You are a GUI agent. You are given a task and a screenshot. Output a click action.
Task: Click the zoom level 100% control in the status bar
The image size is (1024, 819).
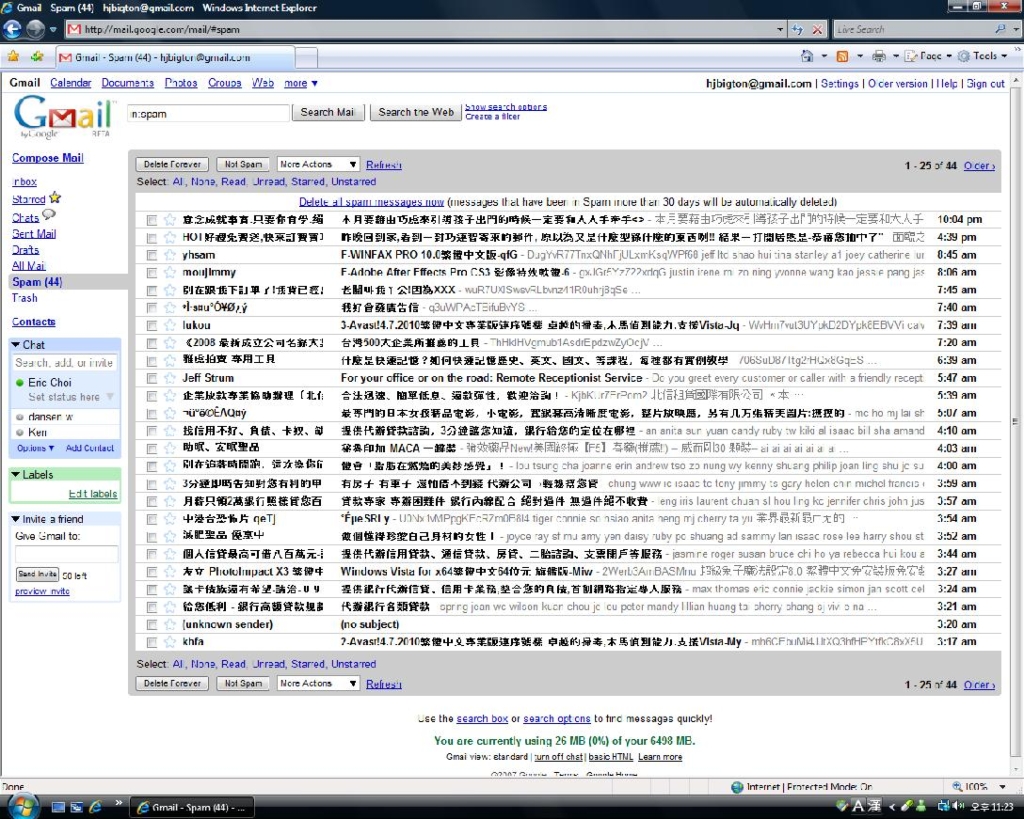tap(978, 786)
